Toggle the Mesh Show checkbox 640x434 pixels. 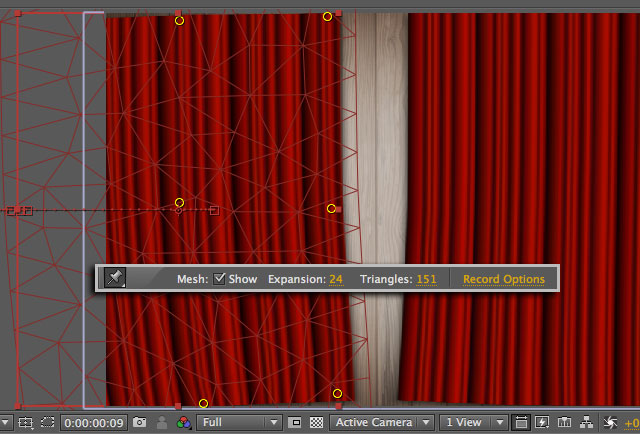coord(219,278)
